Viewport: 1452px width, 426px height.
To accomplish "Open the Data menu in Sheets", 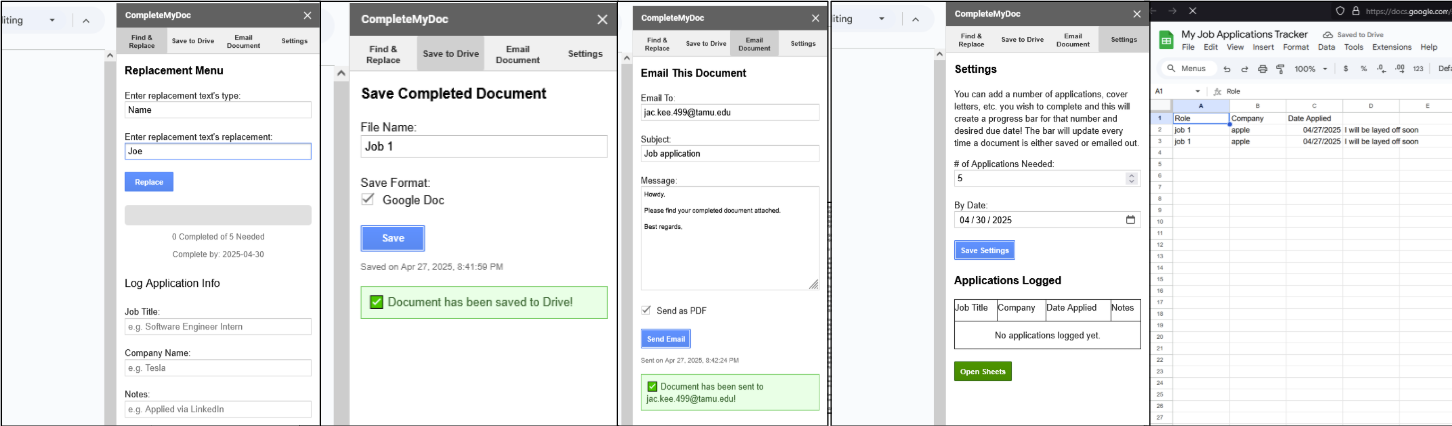I will click(1326, 47).
